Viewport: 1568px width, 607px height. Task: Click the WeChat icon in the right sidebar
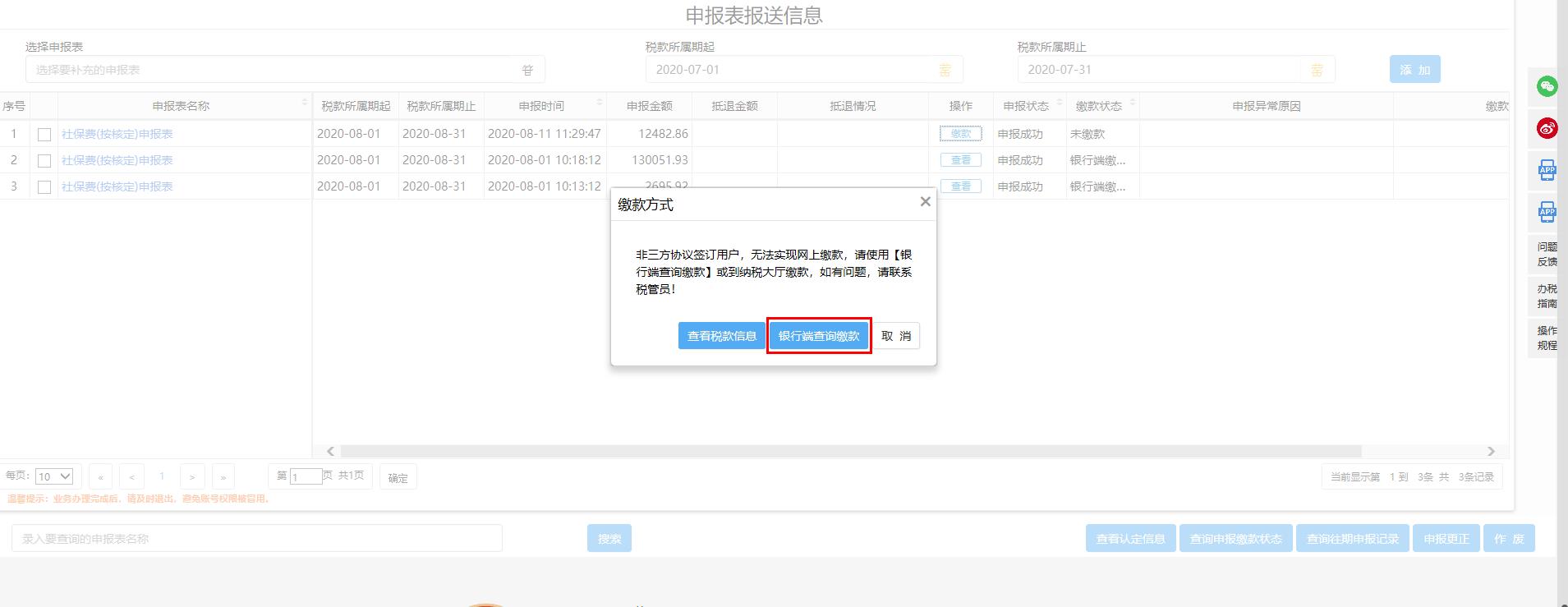pos(1547,86)
